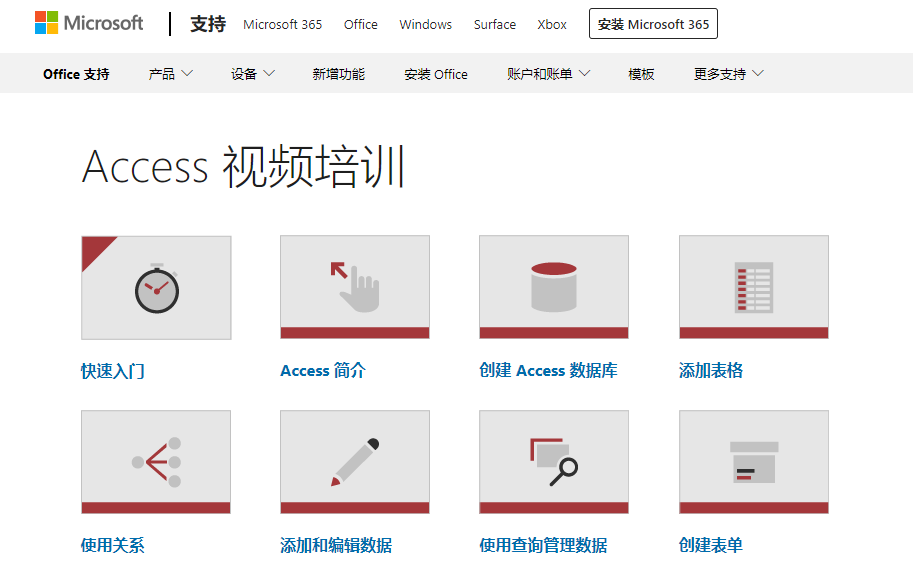Viewport: 913px width, 568px height.
Task: Open Surface in top navigation
Action: 494,24
